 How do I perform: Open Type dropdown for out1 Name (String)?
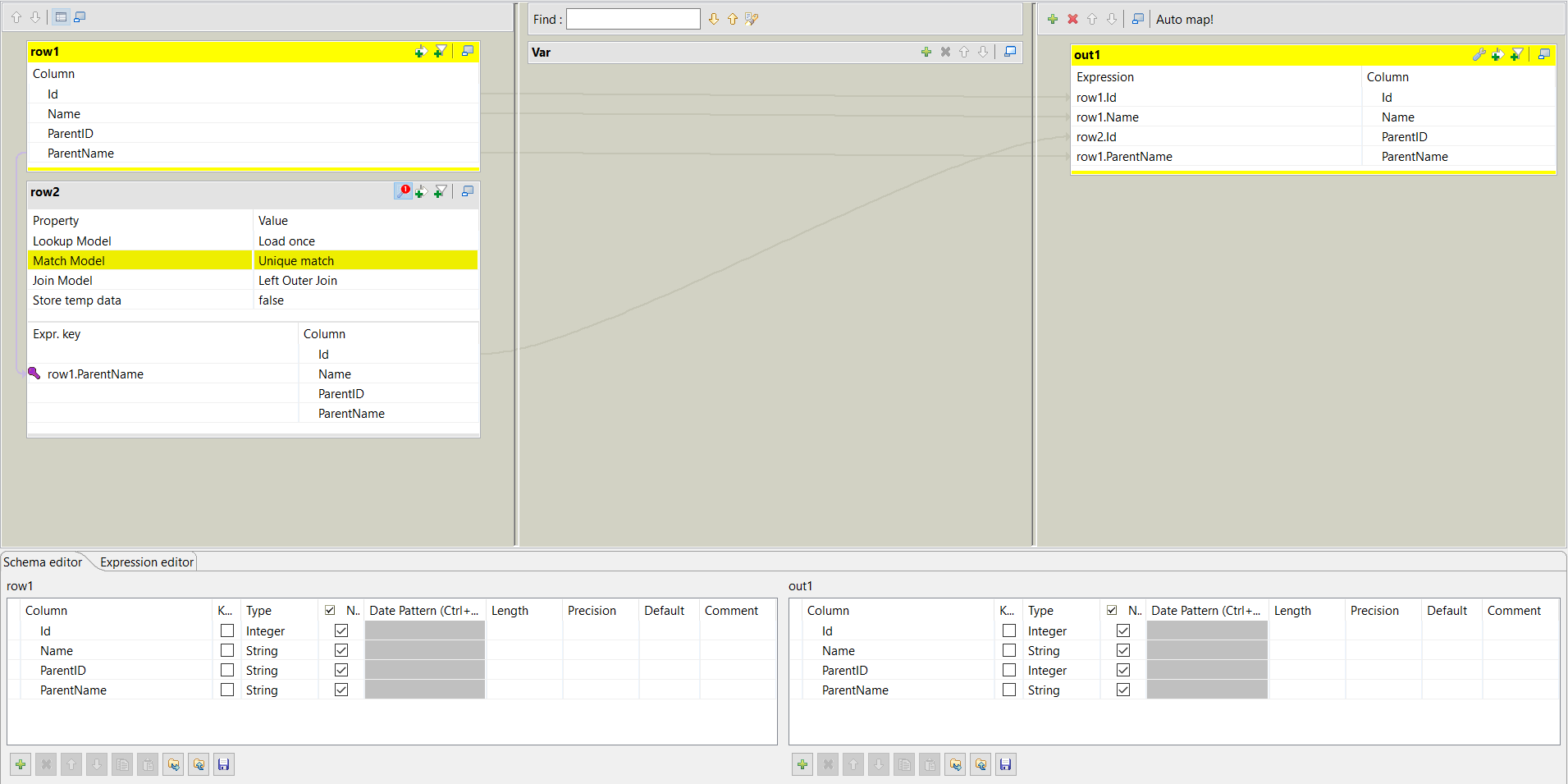tap(1061, 650)
